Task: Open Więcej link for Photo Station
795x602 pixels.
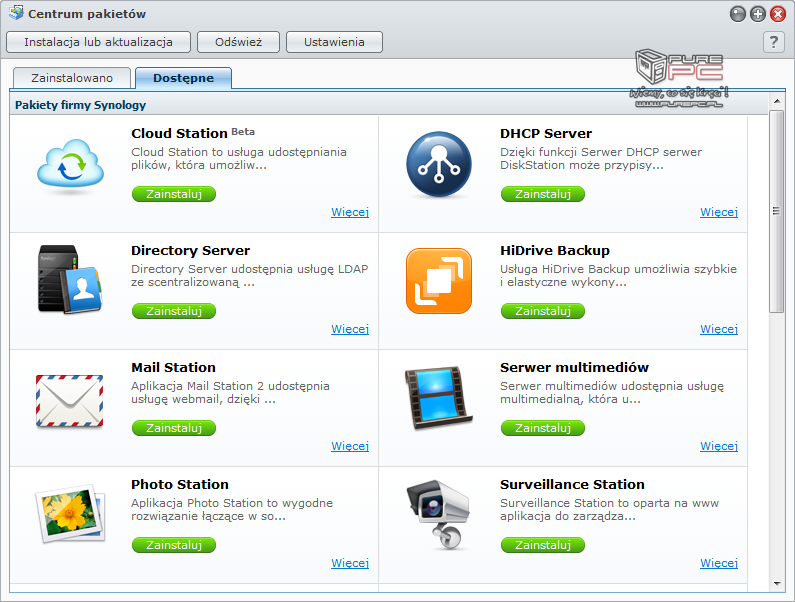Action: (x=350, y=563)
